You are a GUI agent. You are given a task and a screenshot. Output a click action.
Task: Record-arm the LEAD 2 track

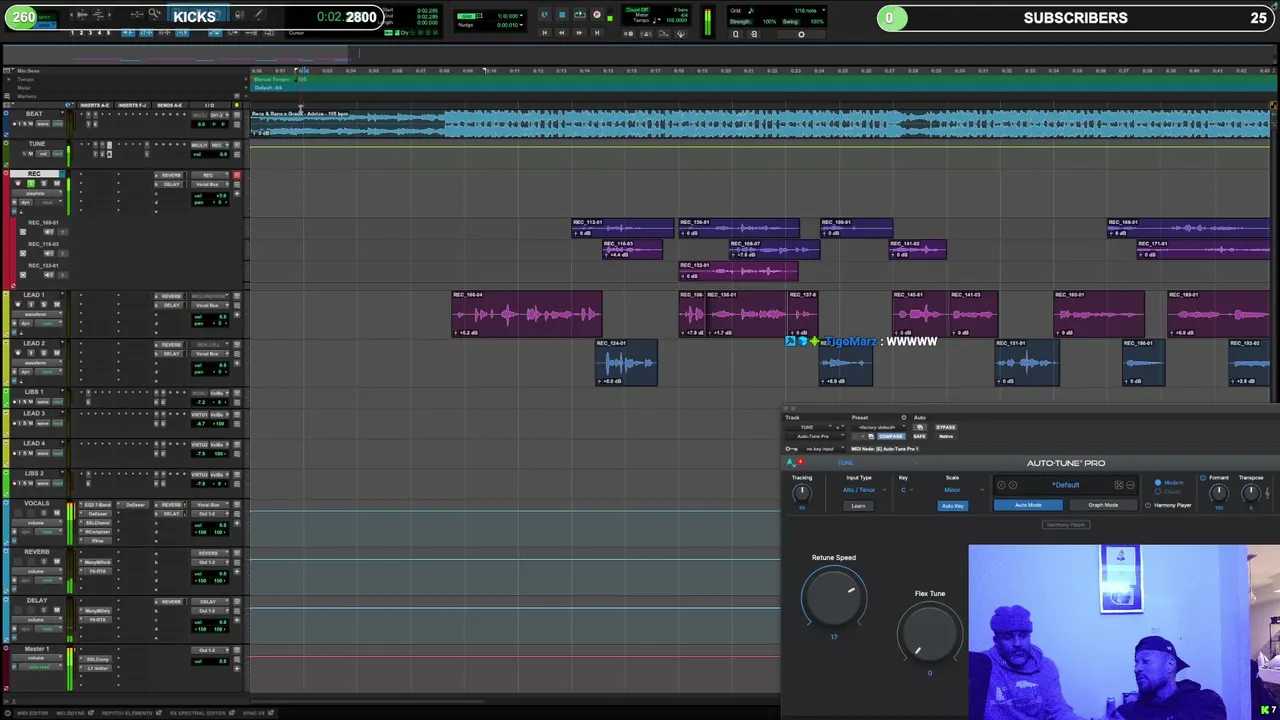(18, 352)
